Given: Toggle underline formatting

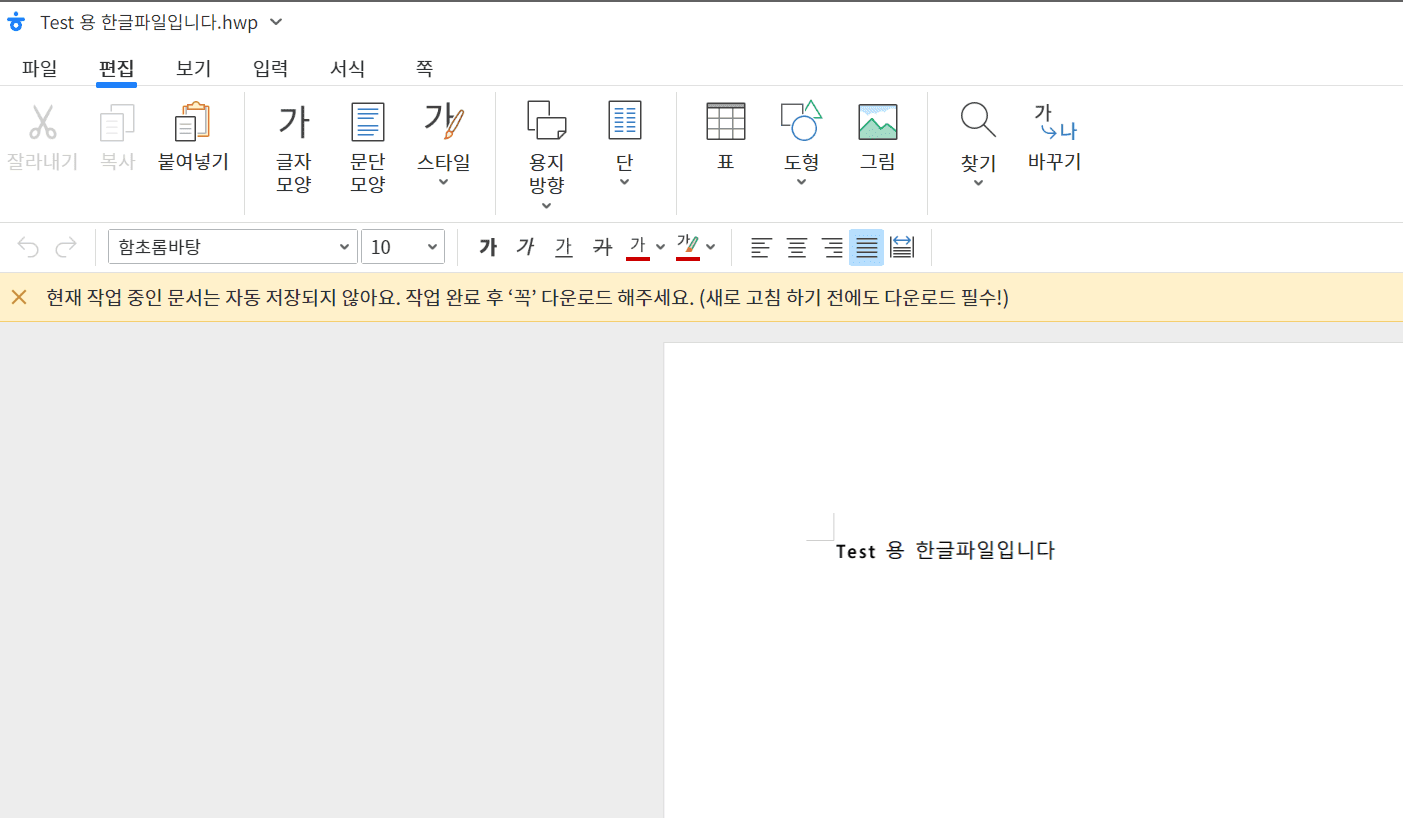Looking at the screenshot, I should click(563, 246).
